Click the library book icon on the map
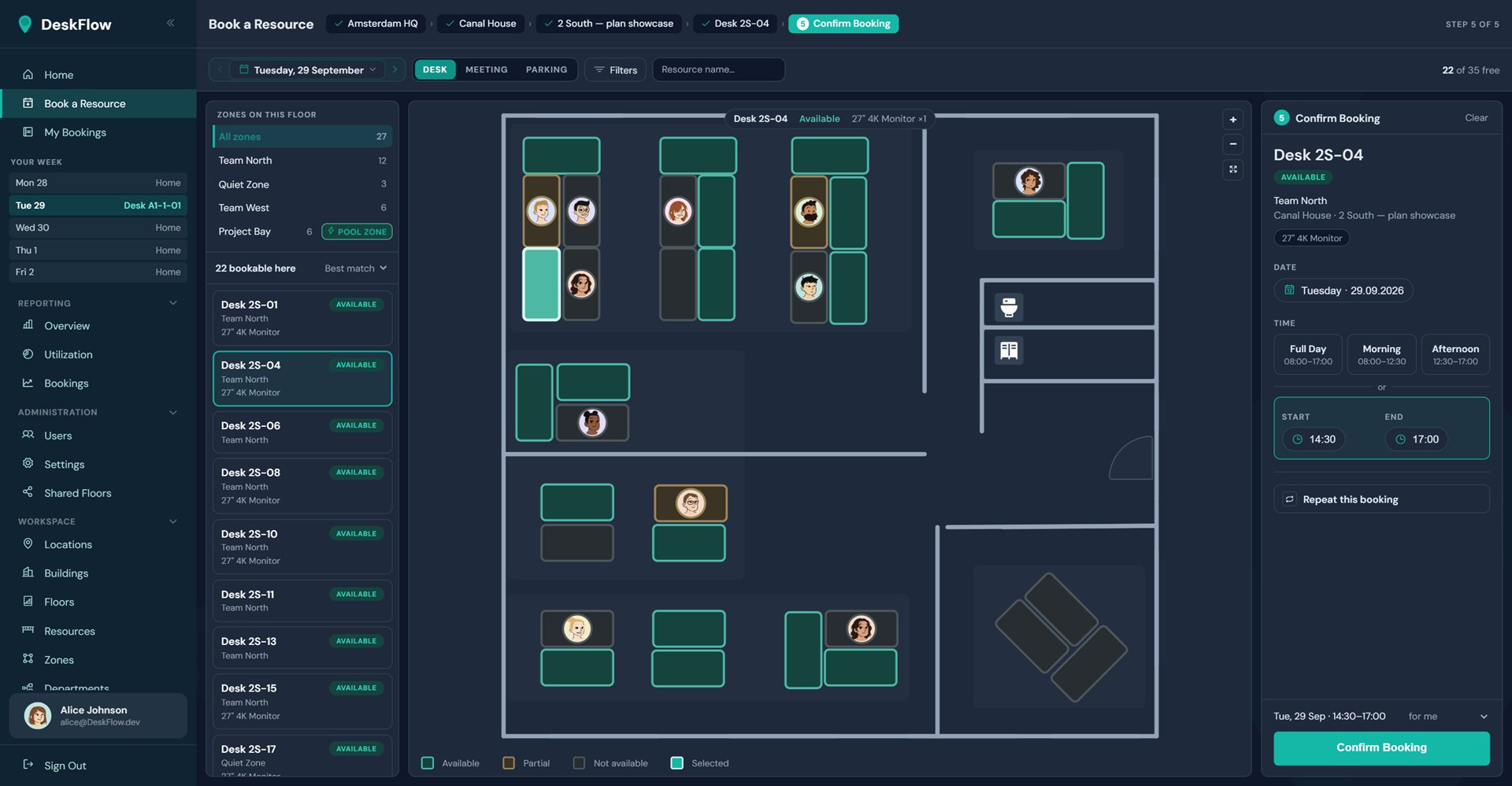The width and height of the screenshot is (1512, 786). point(1009,350)
